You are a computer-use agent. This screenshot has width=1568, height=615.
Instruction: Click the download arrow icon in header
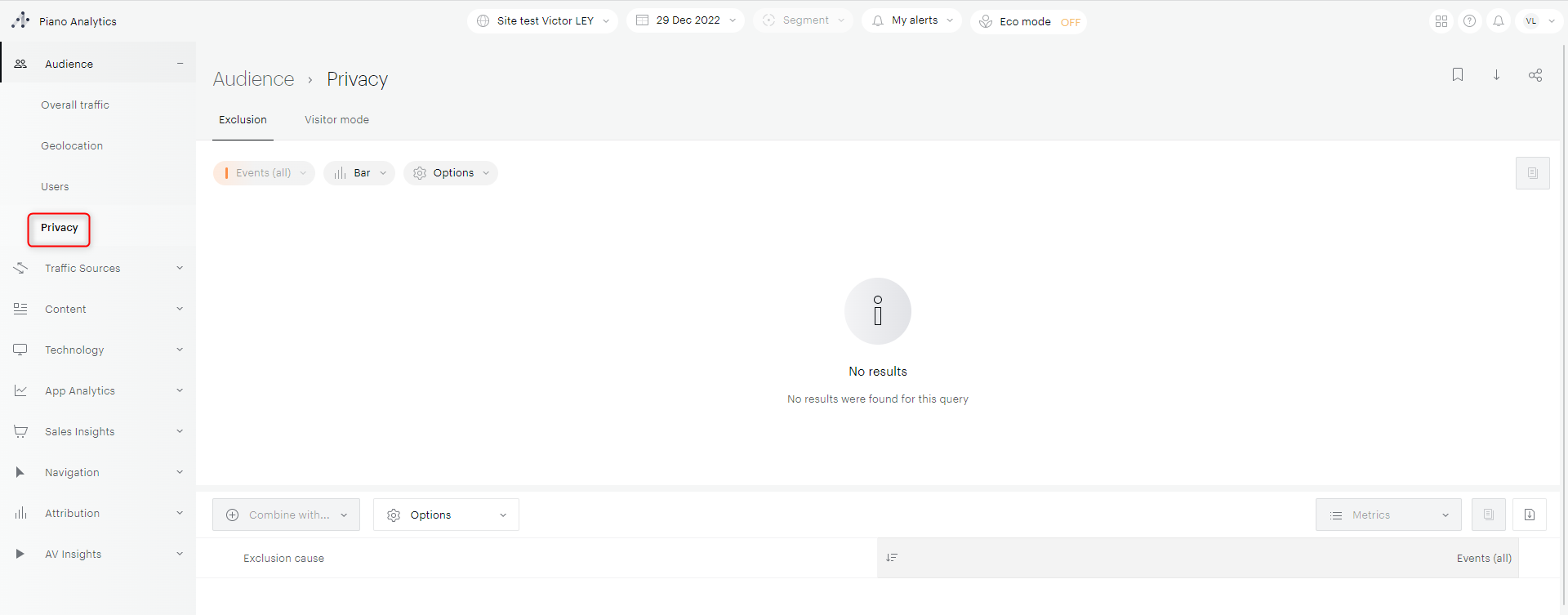coord(1496,75)
